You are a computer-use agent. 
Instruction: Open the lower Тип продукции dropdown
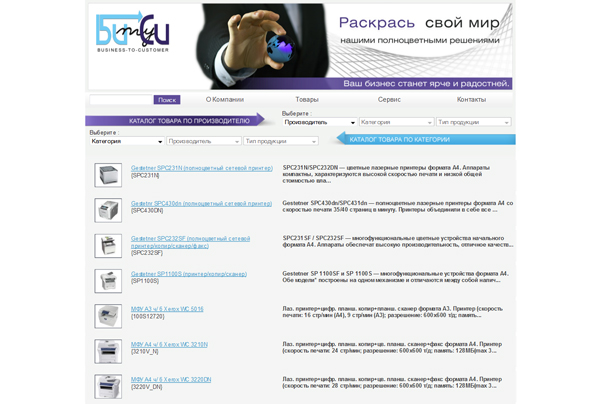280,141
